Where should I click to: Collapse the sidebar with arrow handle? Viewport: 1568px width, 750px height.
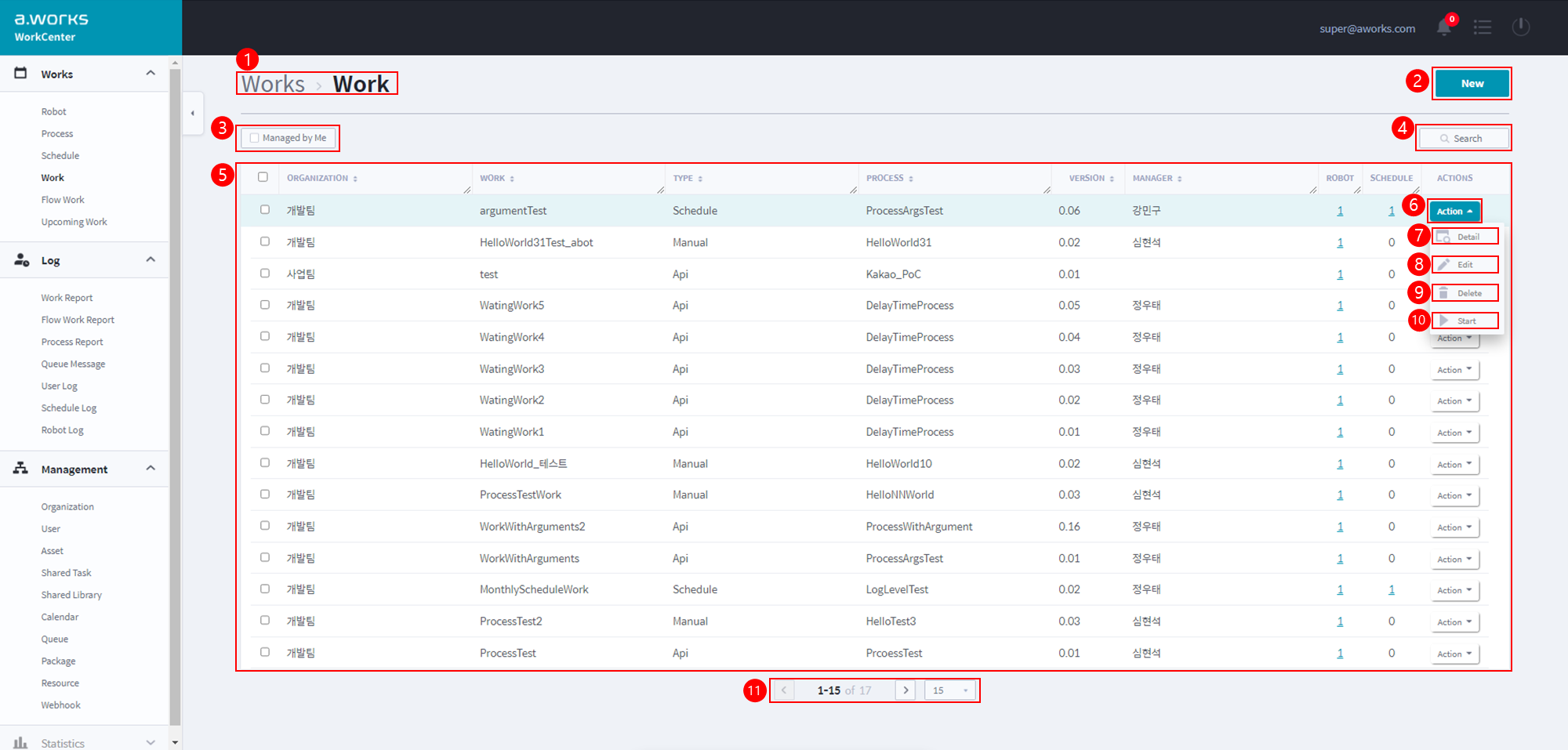click(x=193, y=113)
